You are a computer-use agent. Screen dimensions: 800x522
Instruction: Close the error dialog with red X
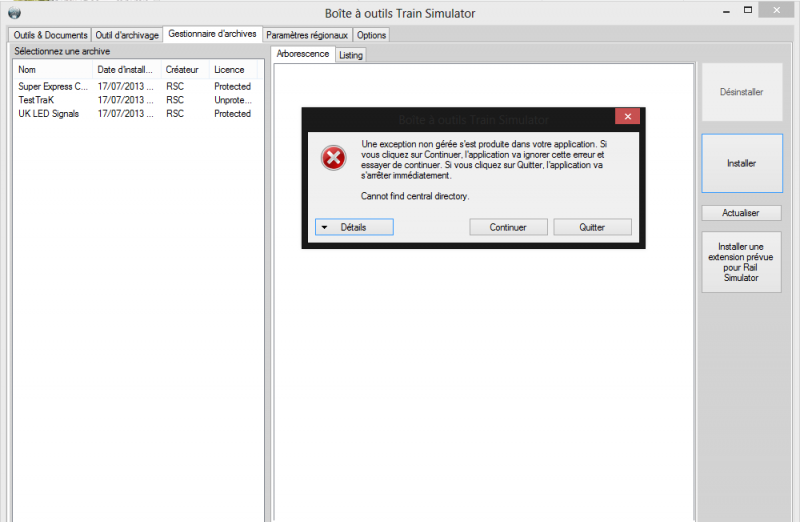tap(628, 116)
